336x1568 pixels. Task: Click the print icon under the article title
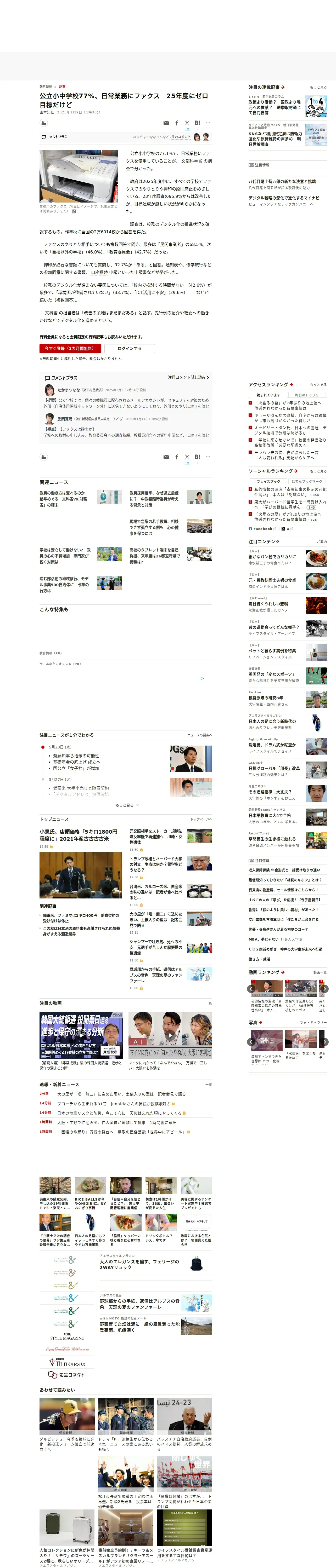click(43, 123)
